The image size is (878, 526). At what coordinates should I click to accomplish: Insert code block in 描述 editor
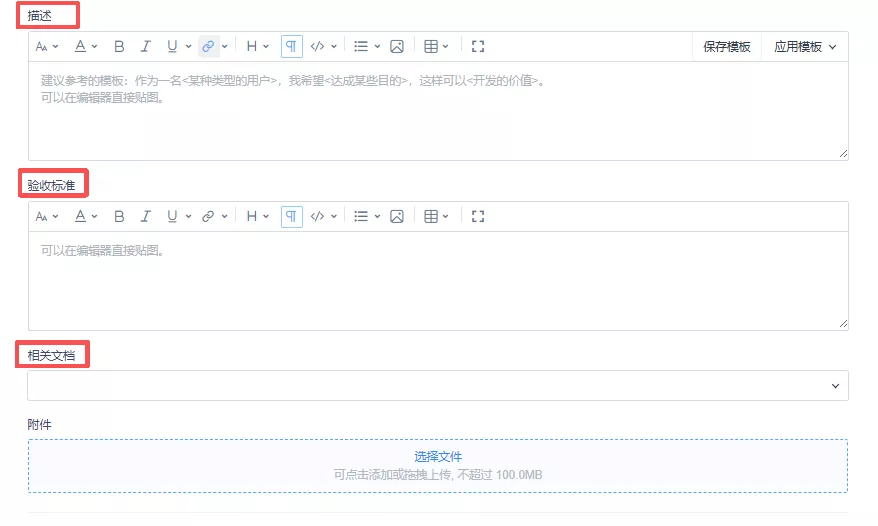(x=317, y=46)
